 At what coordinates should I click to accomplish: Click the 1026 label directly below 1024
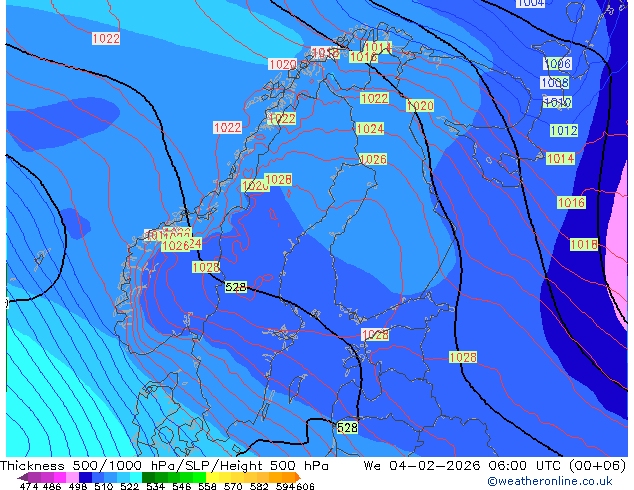[x=373, y=159]
